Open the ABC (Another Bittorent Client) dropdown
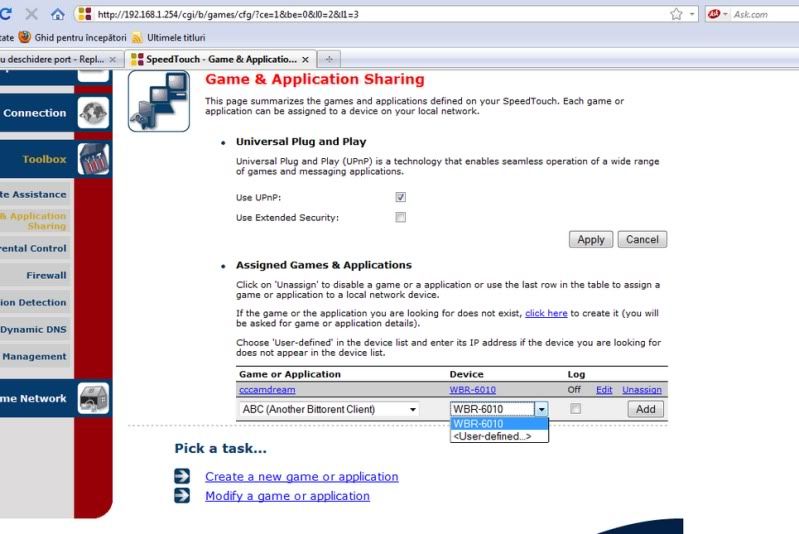This screenshot has width=799, height=534. [x=329, y=409]
